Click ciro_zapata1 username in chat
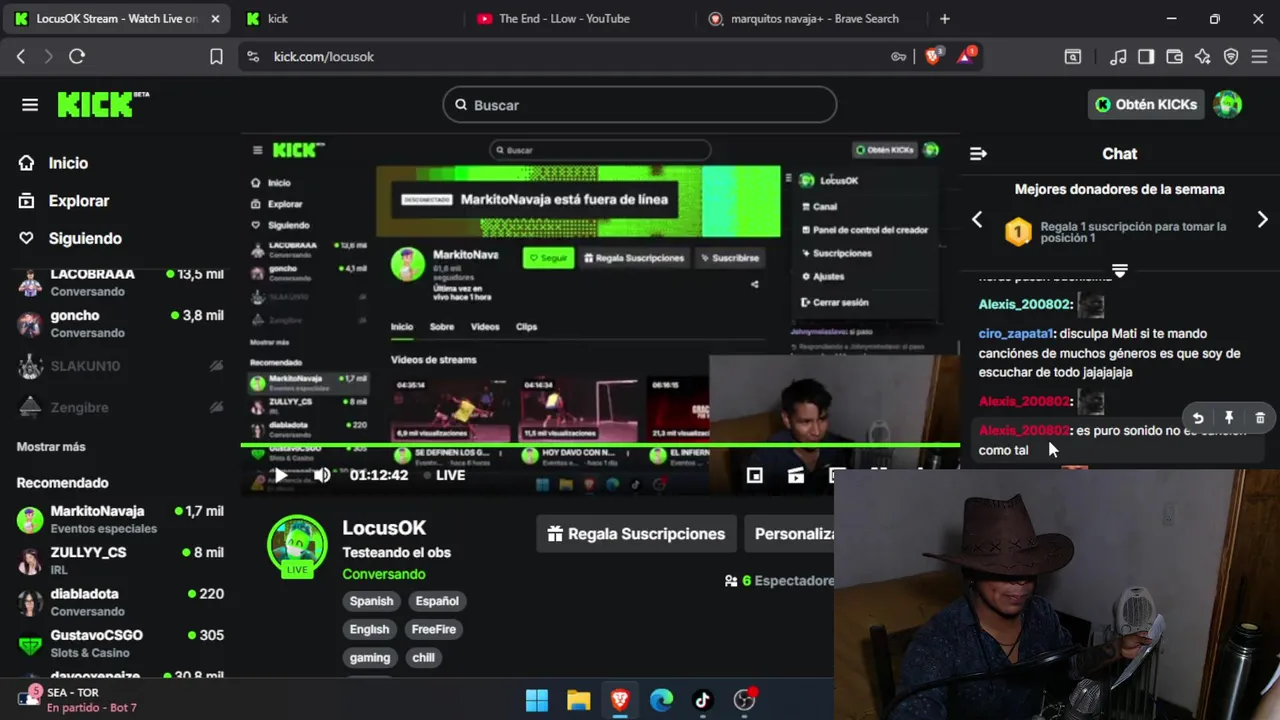1280x720 pixels. click(1016, 334)
